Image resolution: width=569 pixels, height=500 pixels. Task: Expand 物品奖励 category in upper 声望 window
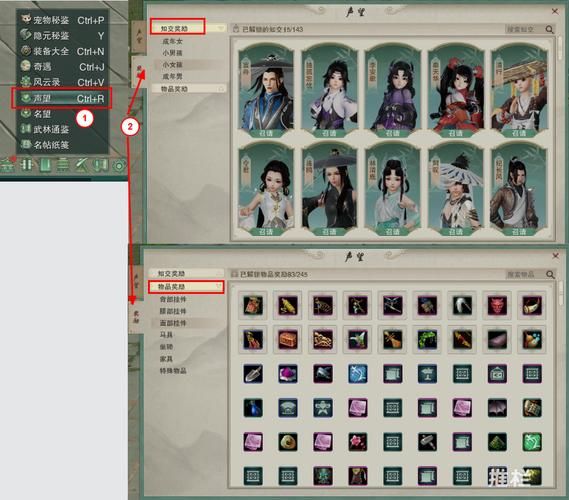tap(188, 89)
